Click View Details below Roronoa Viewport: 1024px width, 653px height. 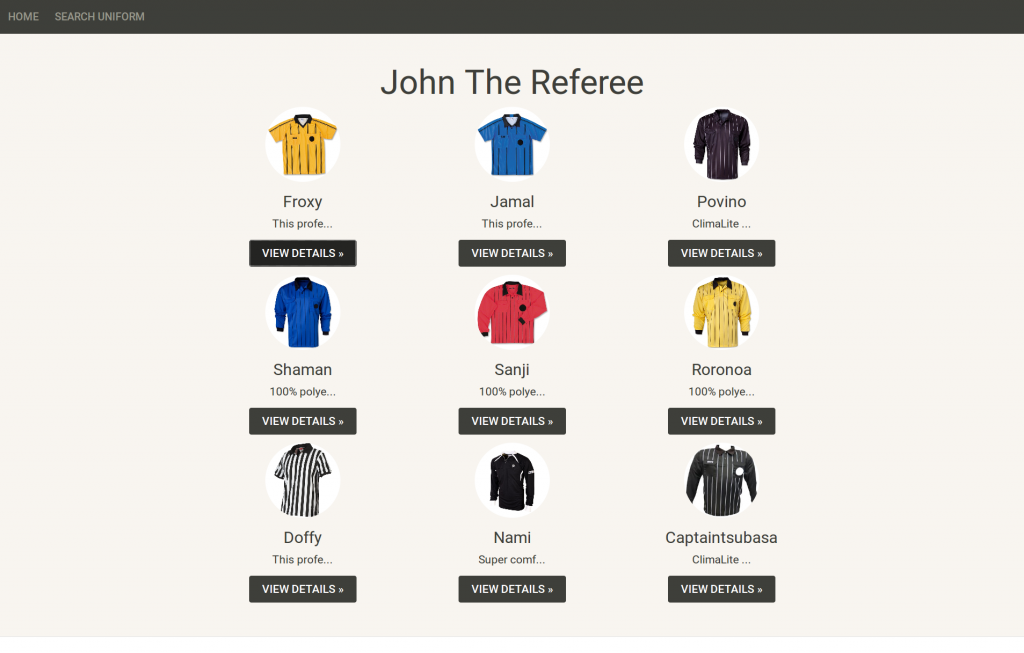[721, 421]
